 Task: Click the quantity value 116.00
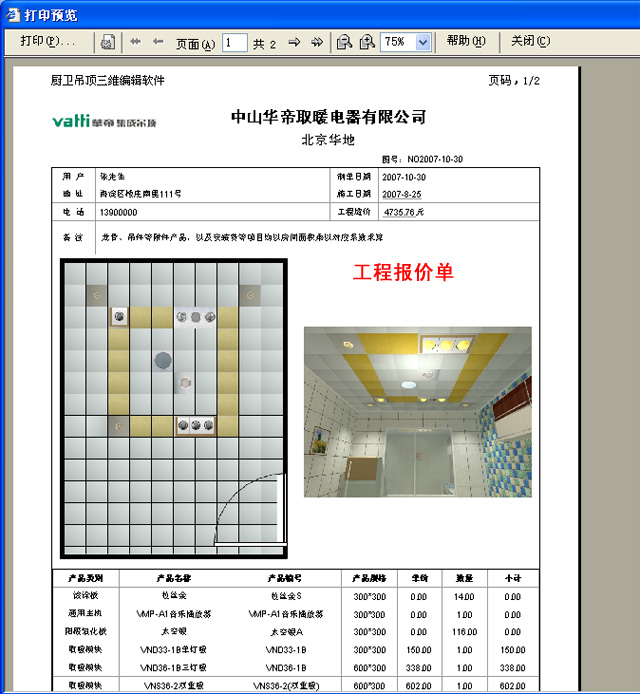pyautogui.click(x=464, y=632)
